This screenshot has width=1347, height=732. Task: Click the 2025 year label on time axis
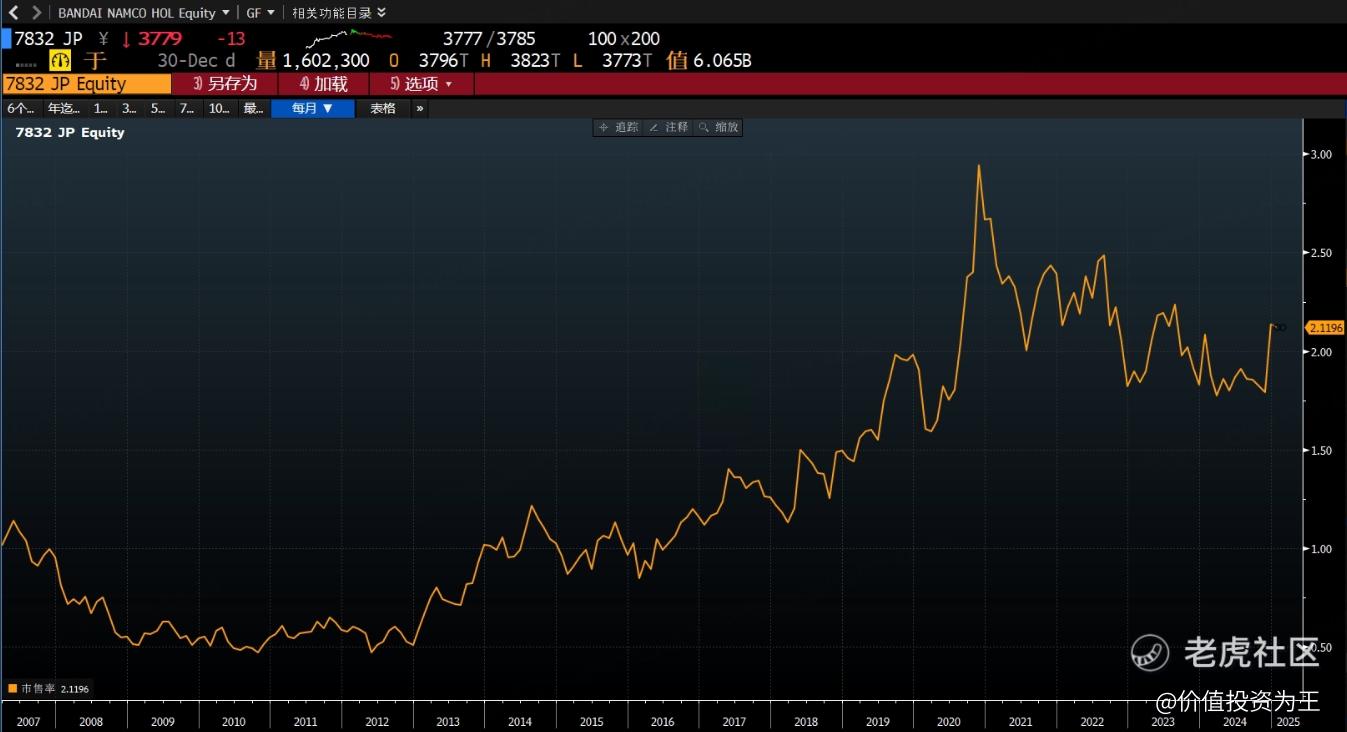click(x=1287, y=721)
